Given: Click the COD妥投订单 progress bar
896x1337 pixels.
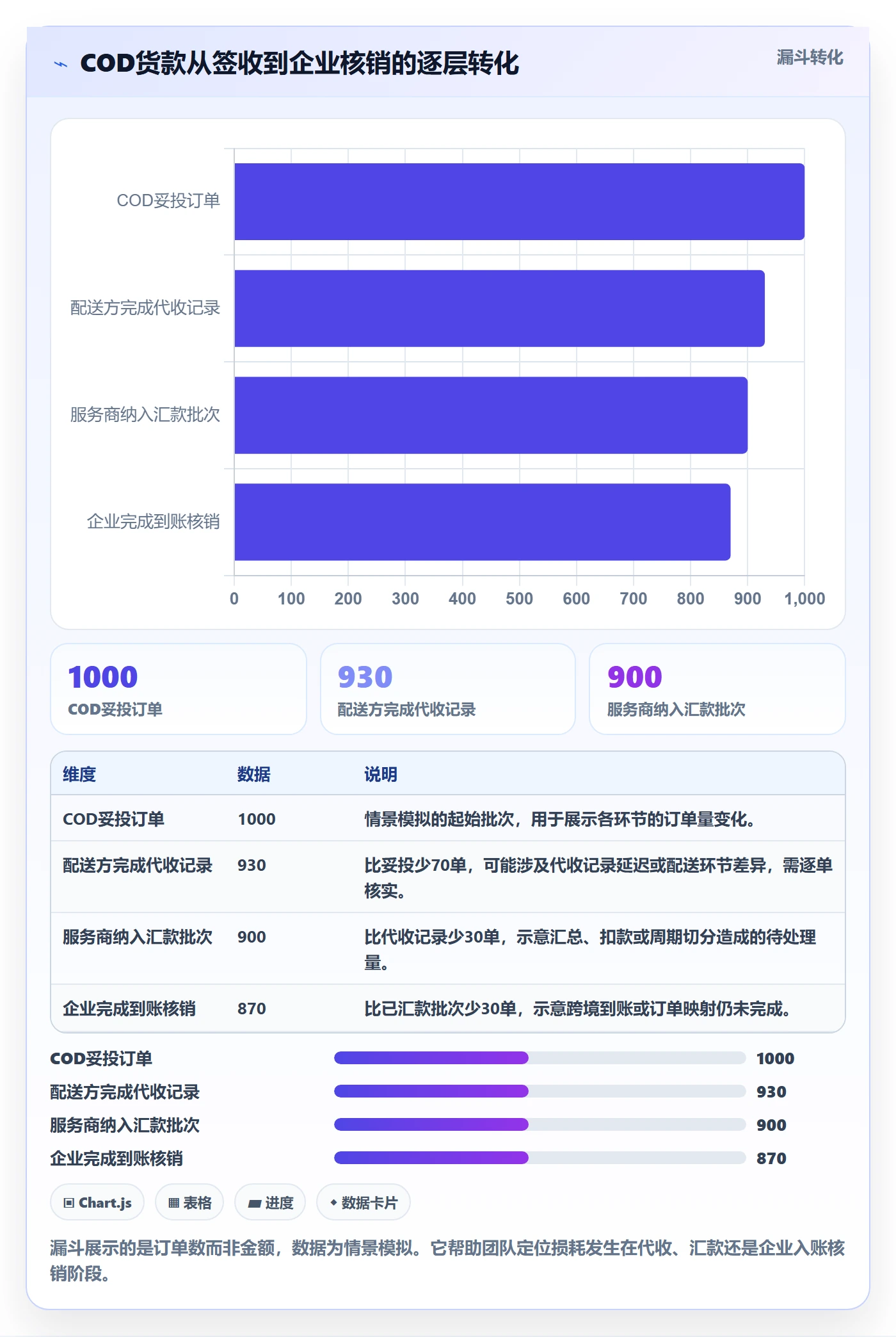Looking at the screenshot, I should tap(540, 1058).
